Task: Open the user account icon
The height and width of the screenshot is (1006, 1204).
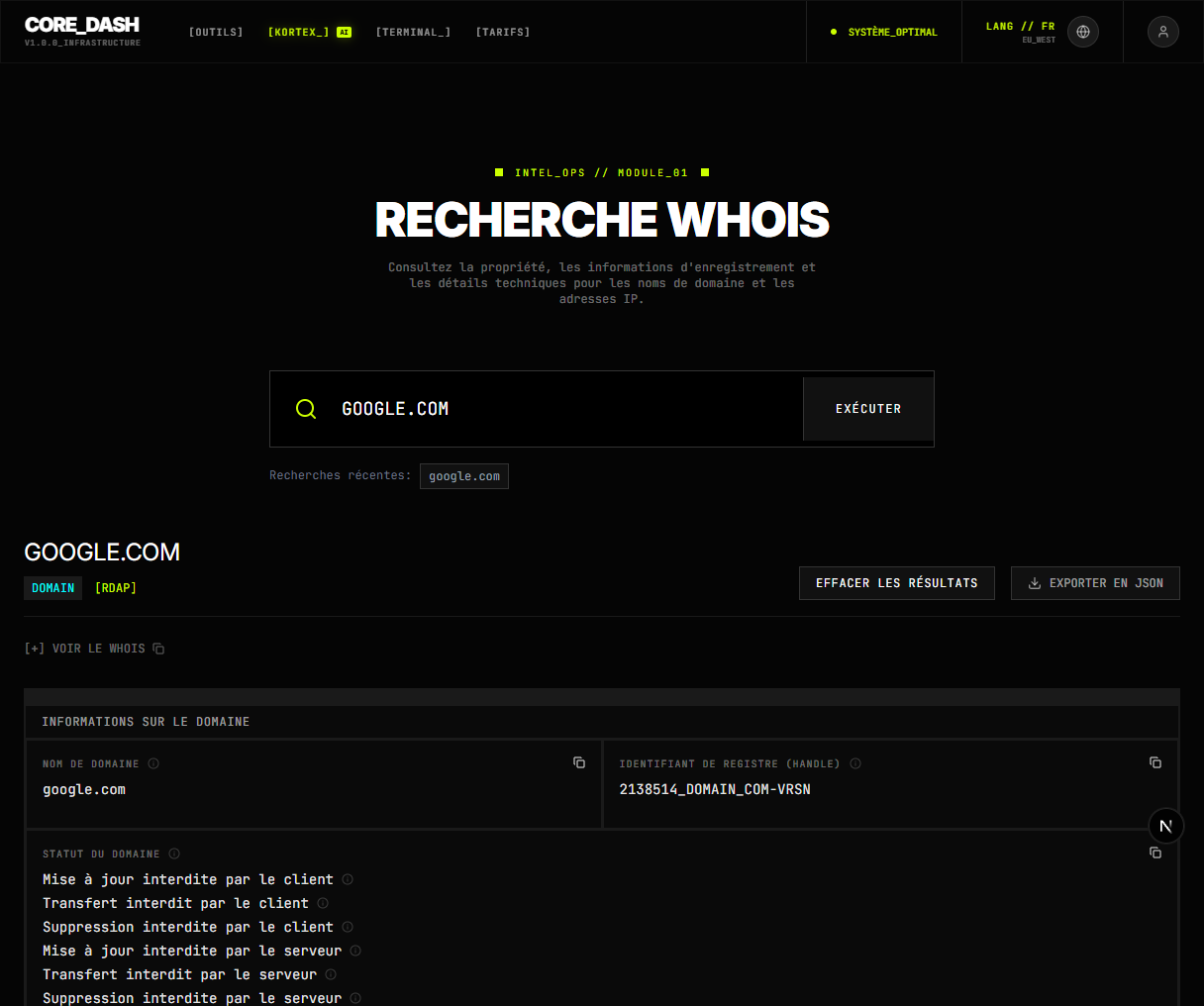Action: coord(1163,32)
